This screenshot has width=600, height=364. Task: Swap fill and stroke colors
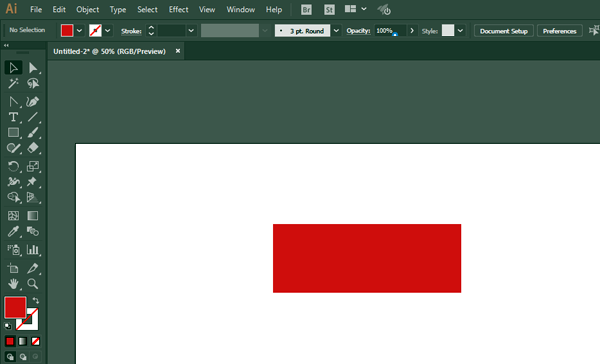click(36, 300)
